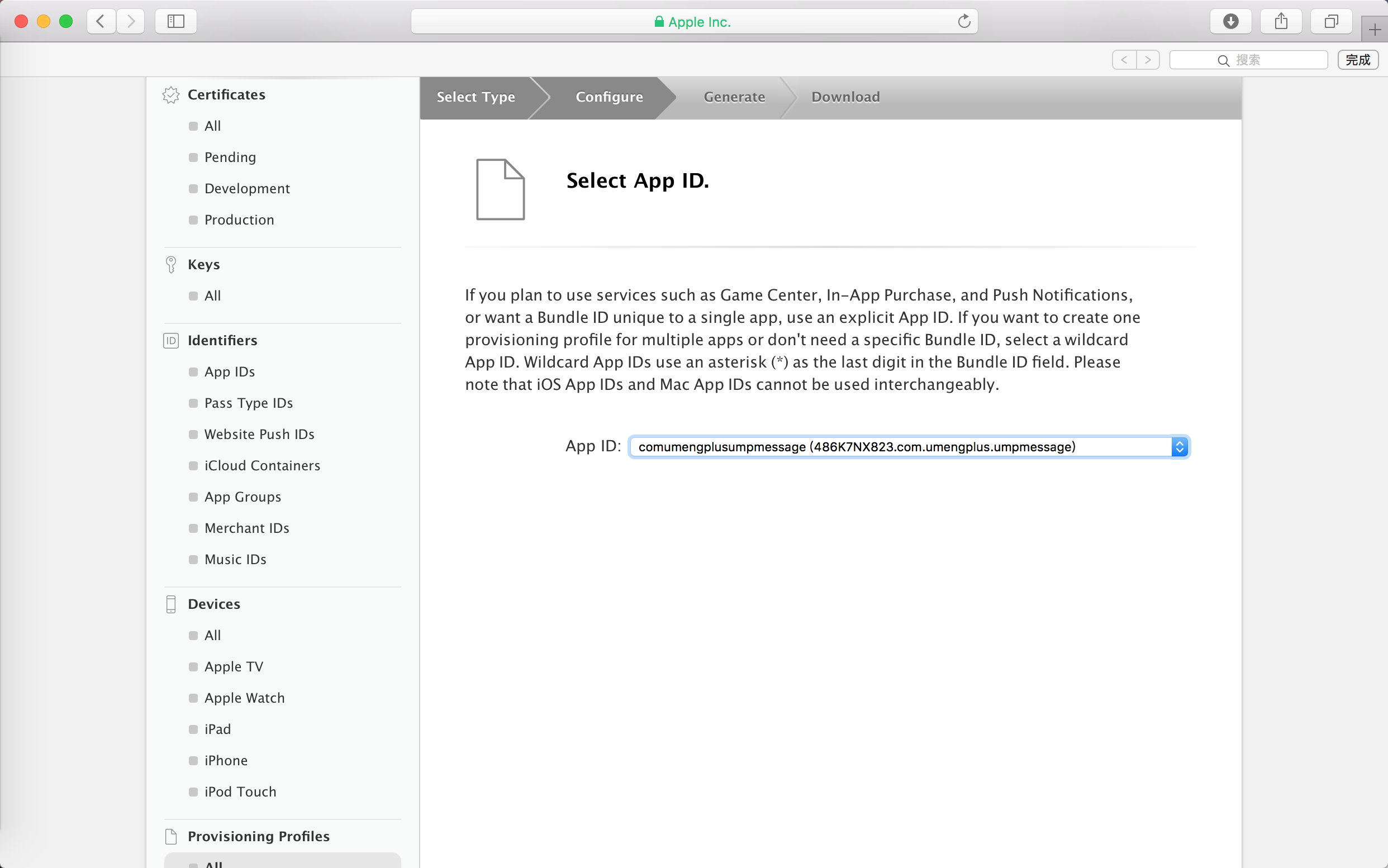This screenshot has height=868, width=1388.
Task: Go to the Generate step
Action: 734,97
